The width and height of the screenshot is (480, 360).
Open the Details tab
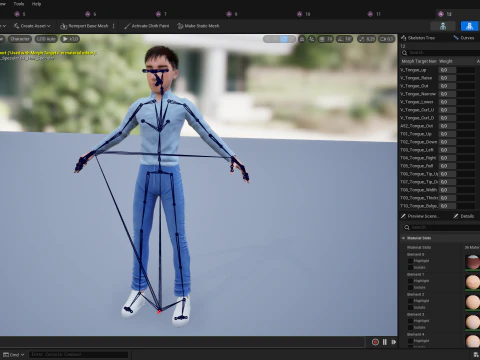point(464,216)
